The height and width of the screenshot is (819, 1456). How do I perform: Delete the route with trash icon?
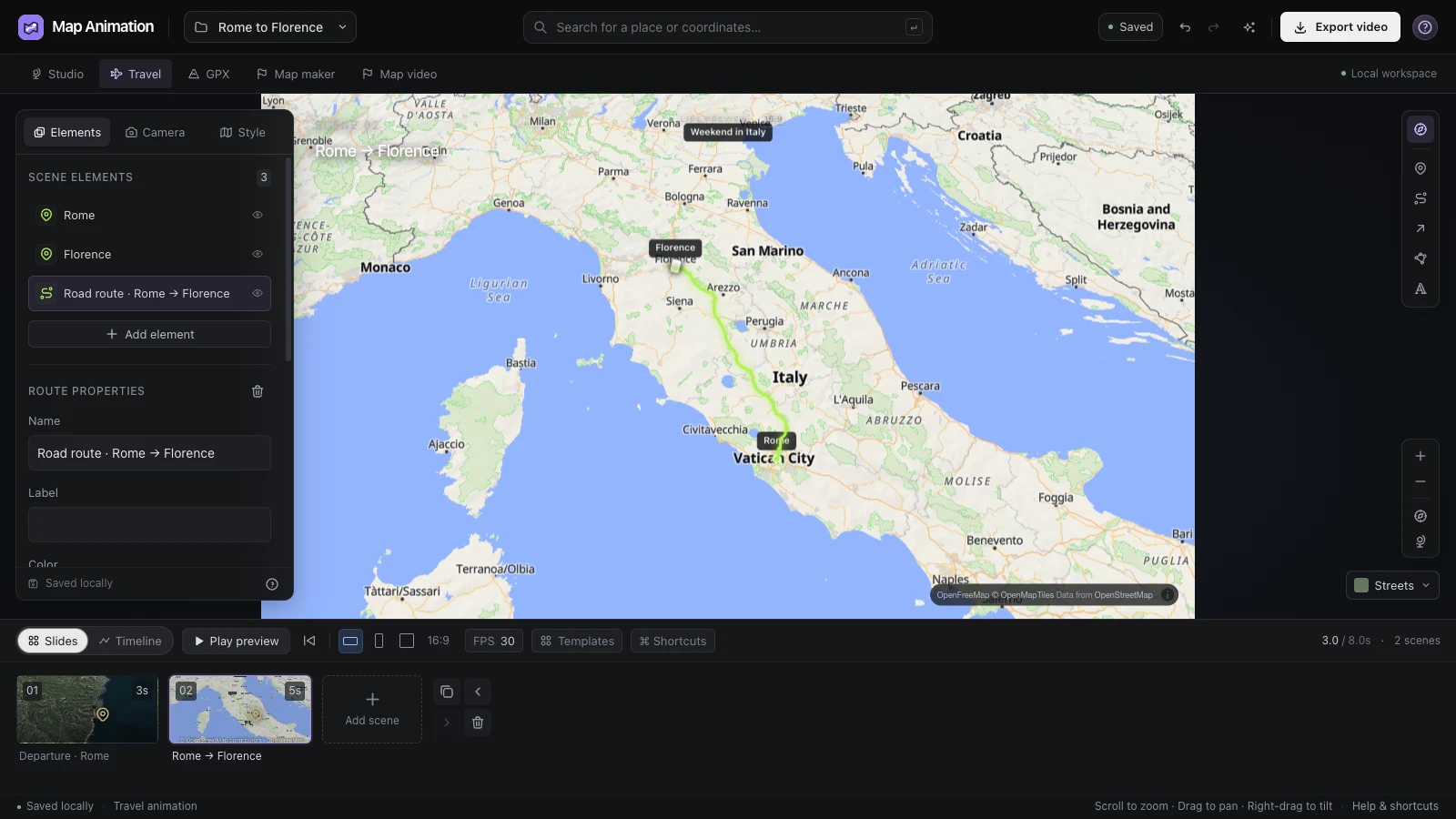point(258,391)
